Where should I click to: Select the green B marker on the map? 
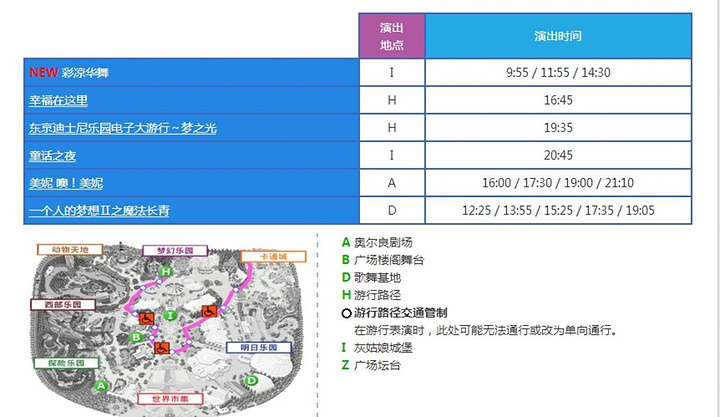[135, 337]
